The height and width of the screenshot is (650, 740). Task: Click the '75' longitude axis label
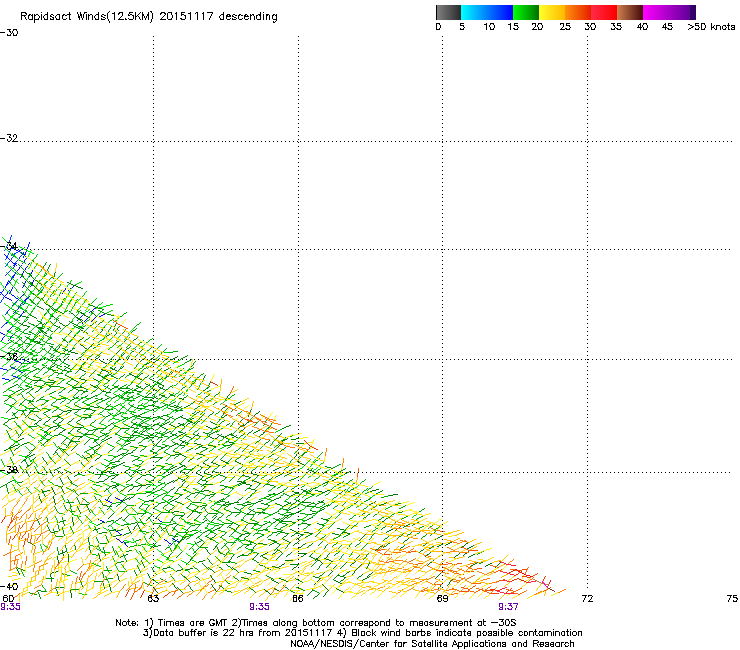(x=732, y=599)
